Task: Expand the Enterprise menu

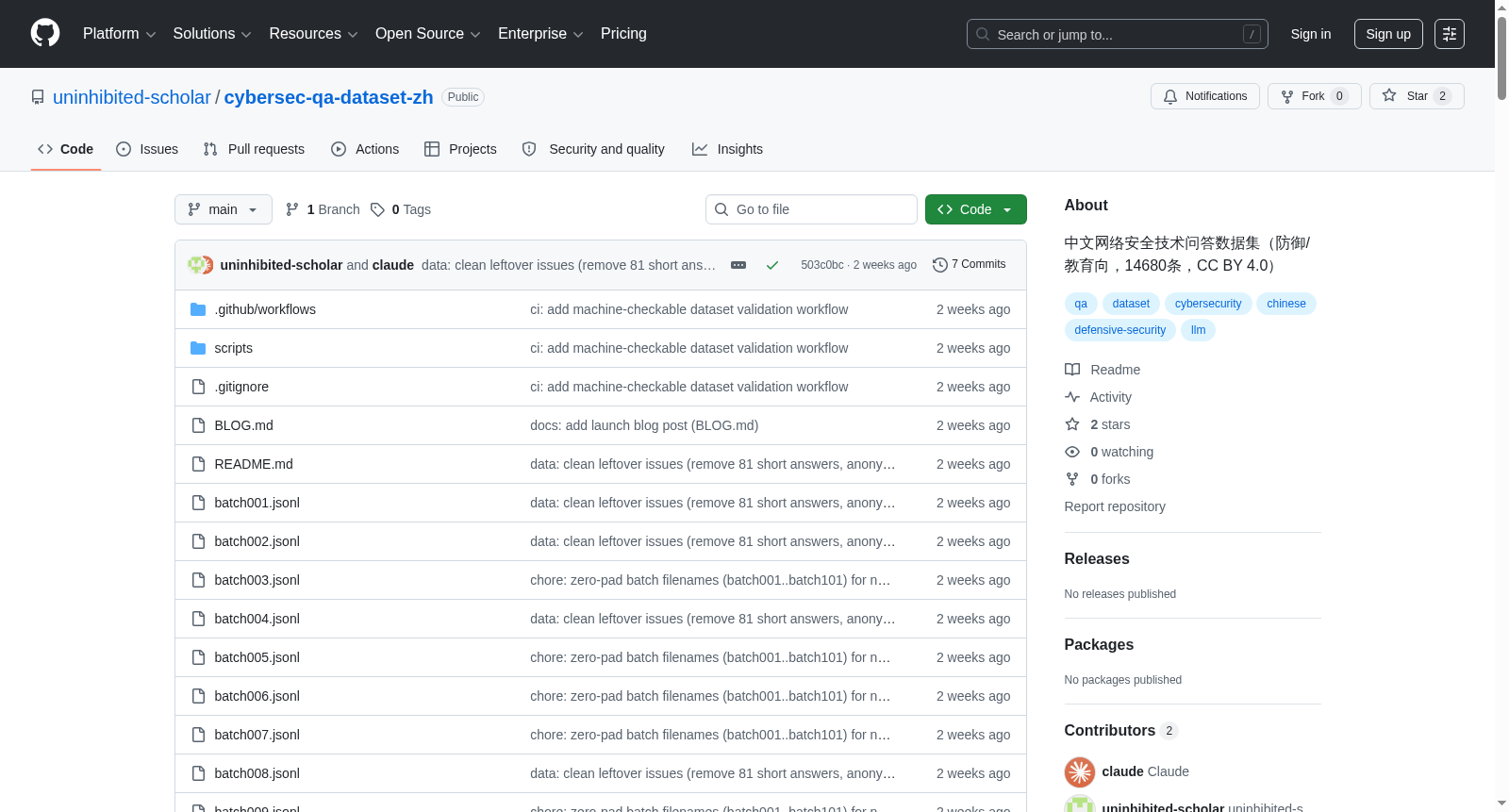Action: pyautogui.click(x=540, y=34)
